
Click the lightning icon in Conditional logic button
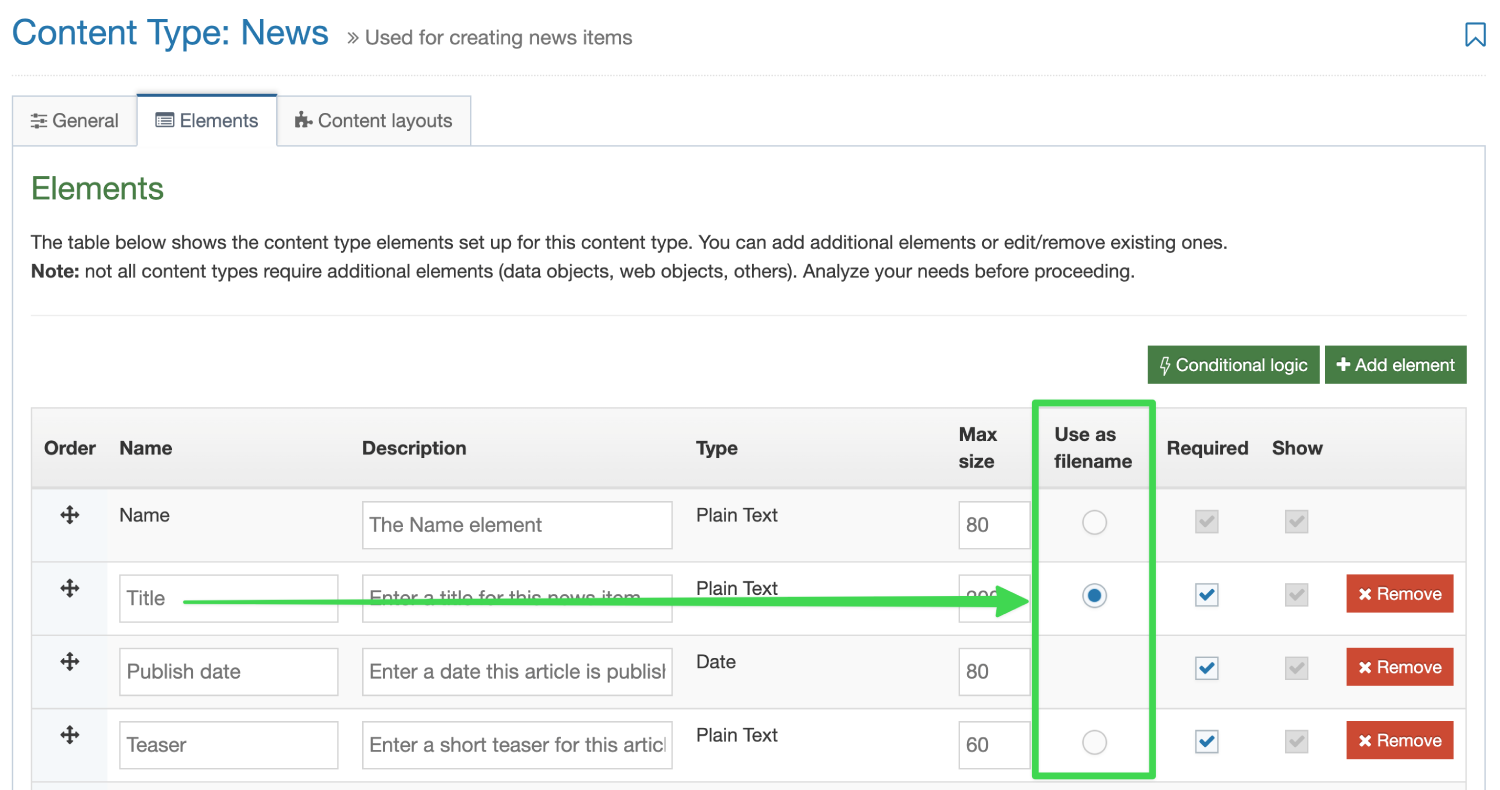pos(1165,364)
